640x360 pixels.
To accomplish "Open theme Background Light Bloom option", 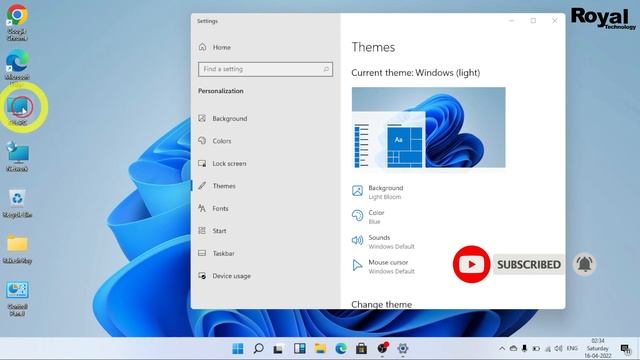I will [378, 192].
